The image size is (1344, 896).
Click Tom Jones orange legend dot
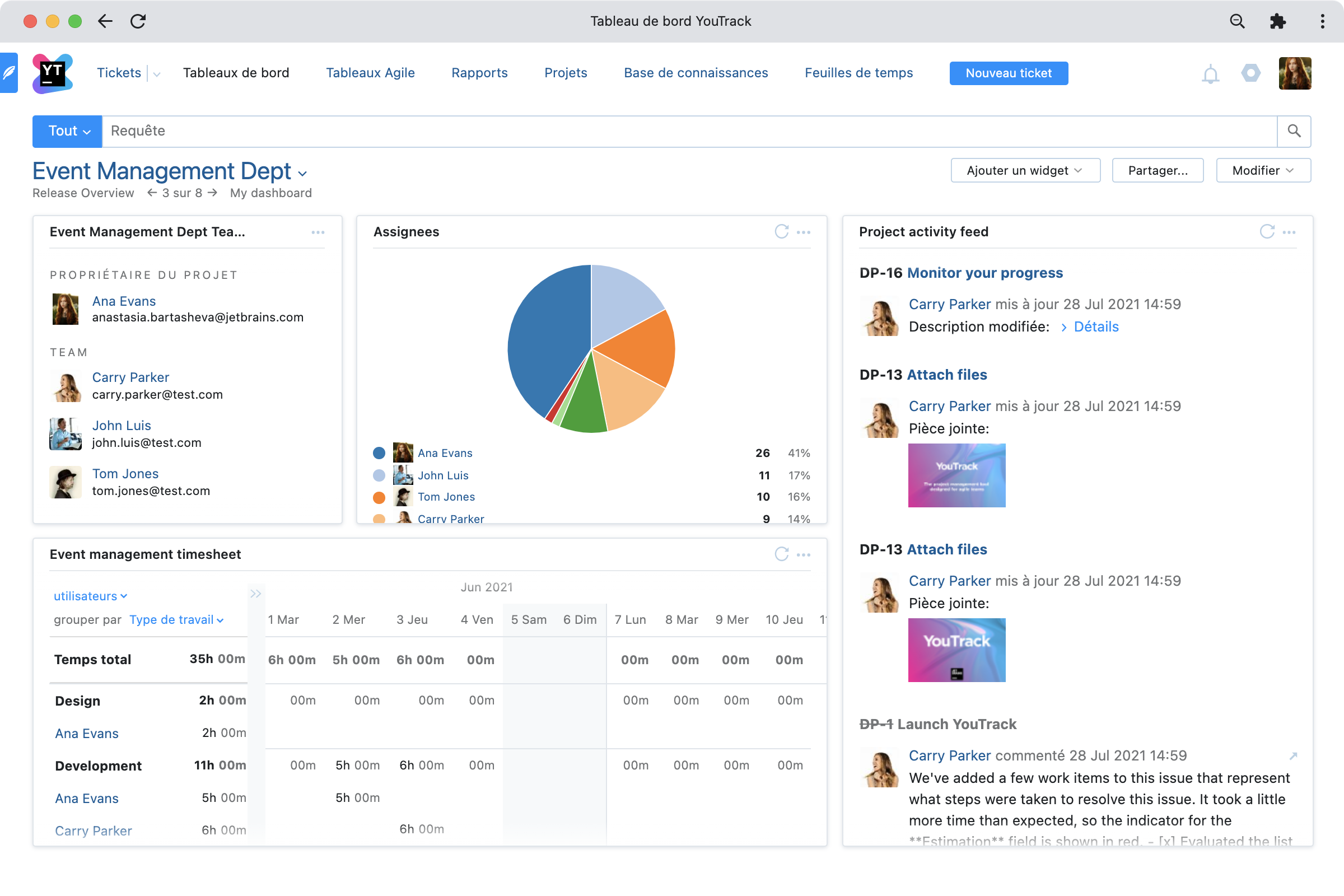point(379,498)
